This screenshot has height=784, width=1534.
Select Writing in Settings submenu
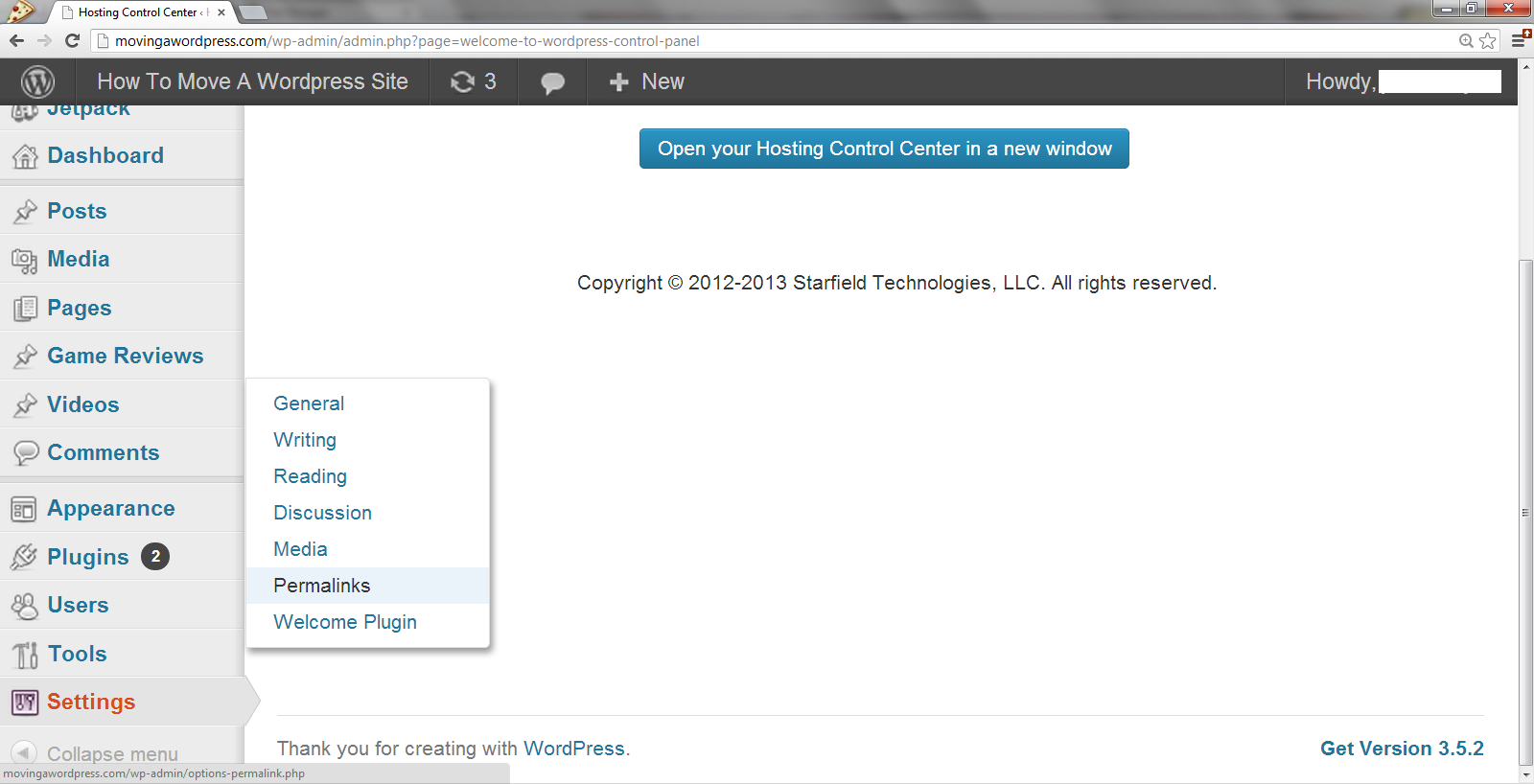[x=305, y=440]
